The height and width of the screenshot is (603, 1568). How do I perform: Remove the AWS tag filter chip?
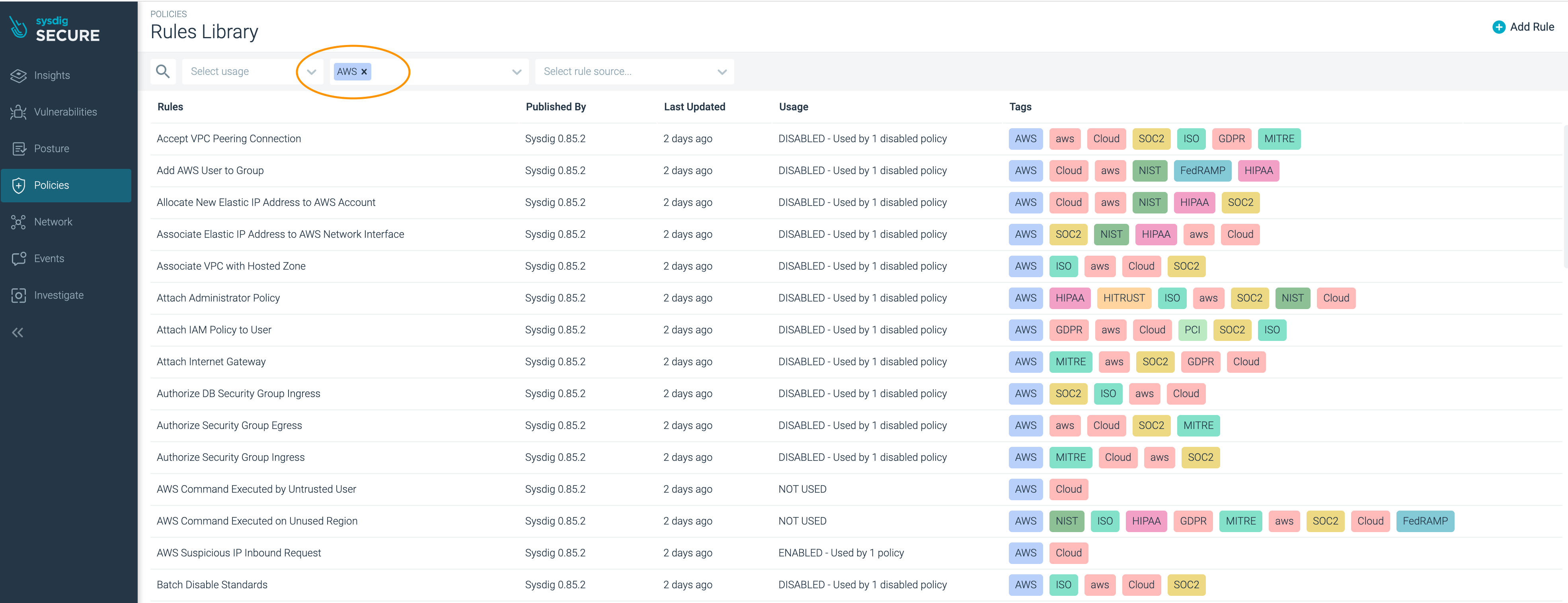click(364, 72)
